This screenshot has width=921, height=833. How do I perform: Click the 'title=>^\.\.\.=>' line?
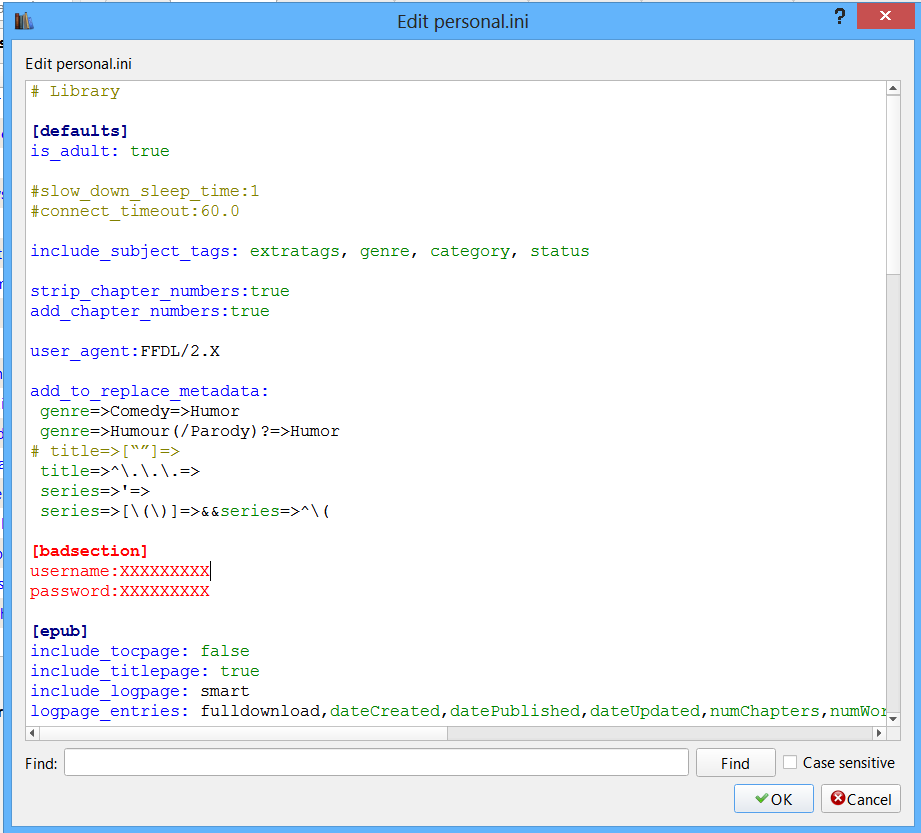tap(120, 471)
